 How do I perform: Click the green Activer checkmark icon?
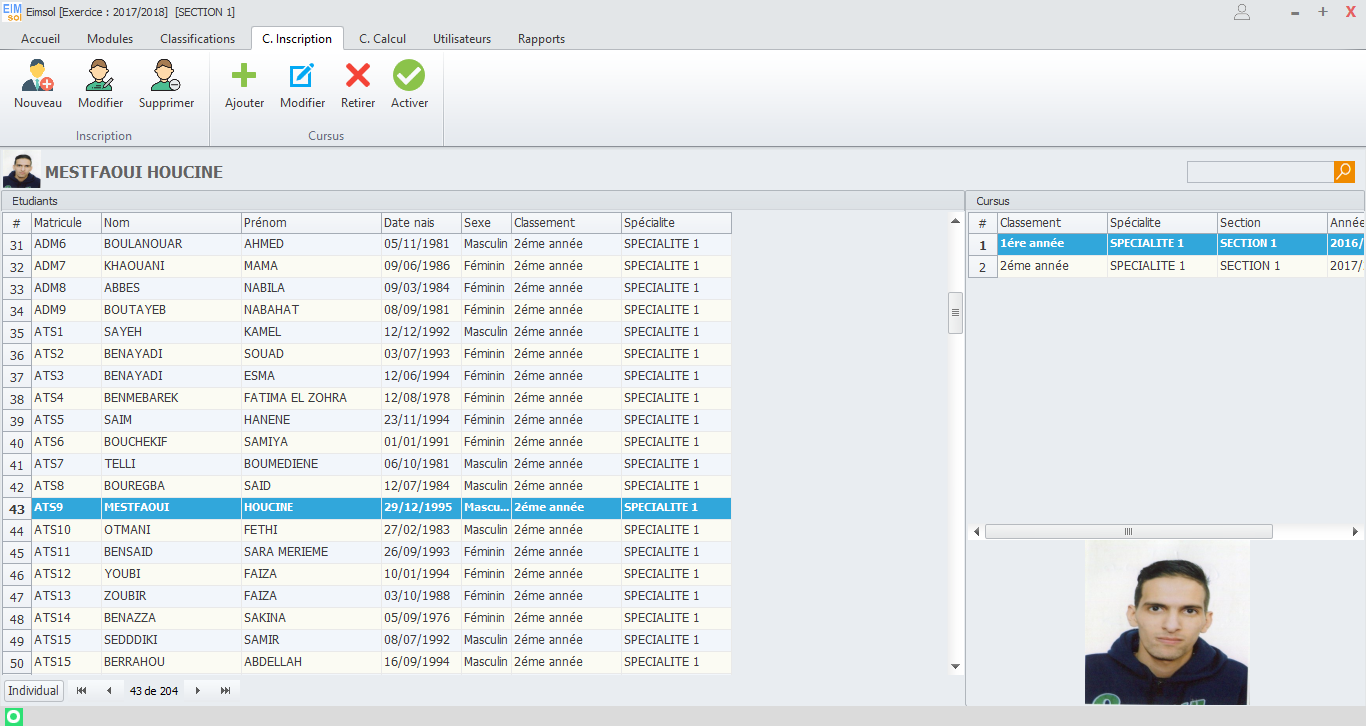[409, 76]
